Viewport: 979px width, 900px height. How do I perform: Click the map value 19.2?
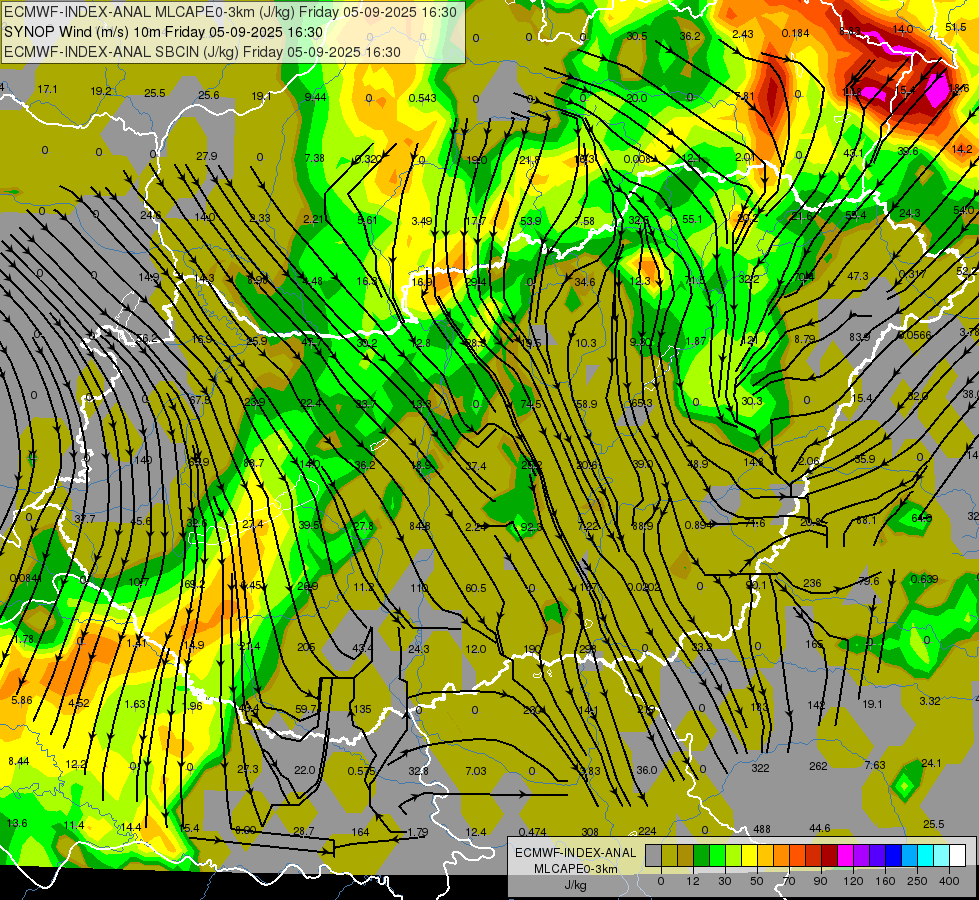click(101, 91)
